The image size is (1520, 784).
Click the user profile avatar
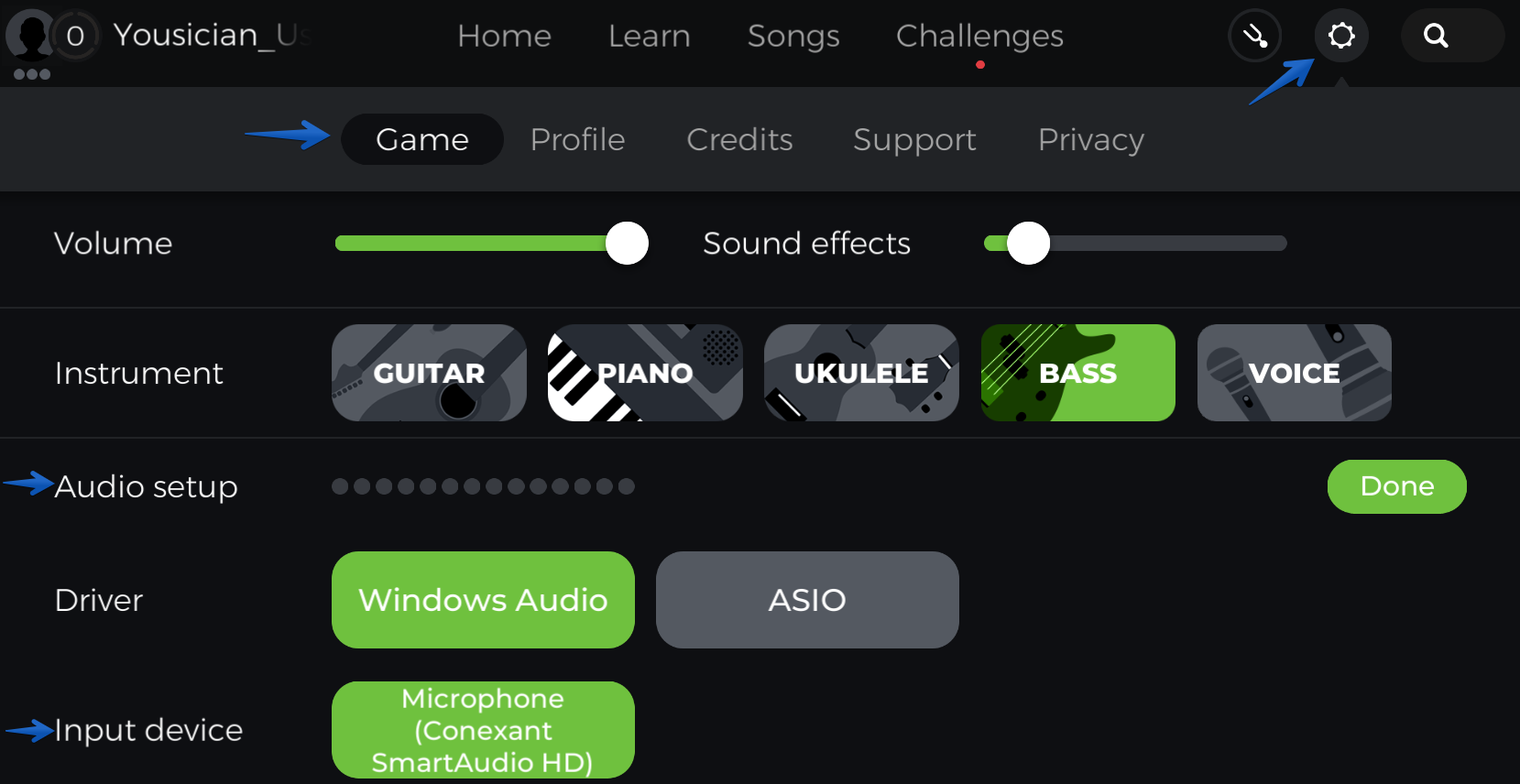click(x=31, y=36)
